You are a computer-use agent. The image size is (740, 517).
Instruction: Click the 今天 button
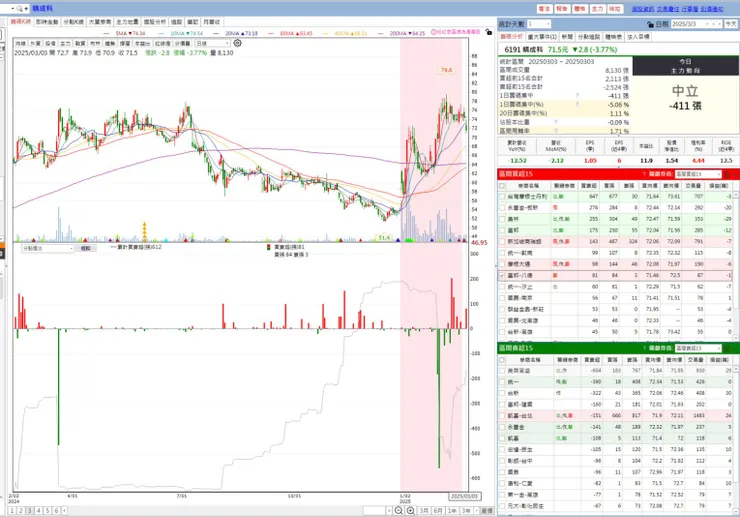(x=731, y=24)
